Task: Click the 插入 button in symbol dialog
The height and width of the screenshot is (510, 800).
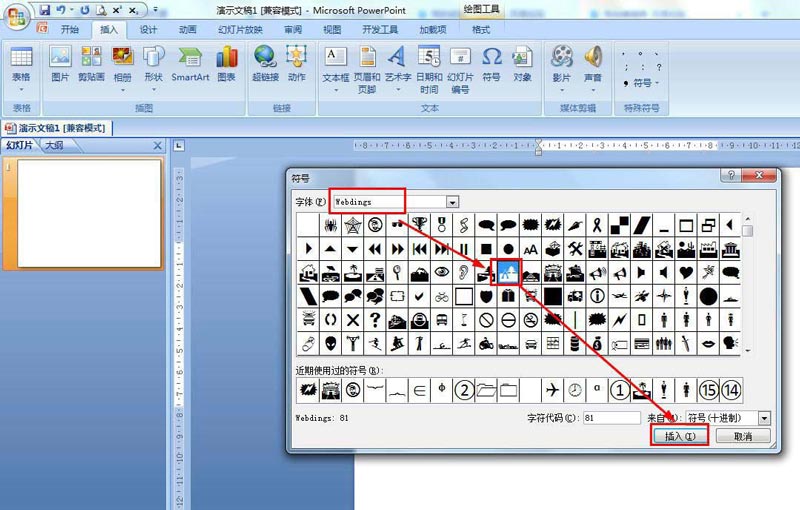Action: tap(680, 436)
